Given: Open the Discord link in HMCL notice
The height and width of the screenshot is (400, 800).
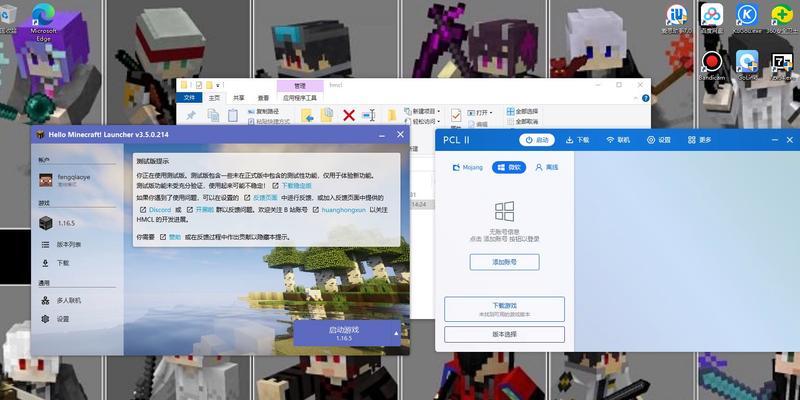Looking at the screenshot, I should (x=160, y=210).
